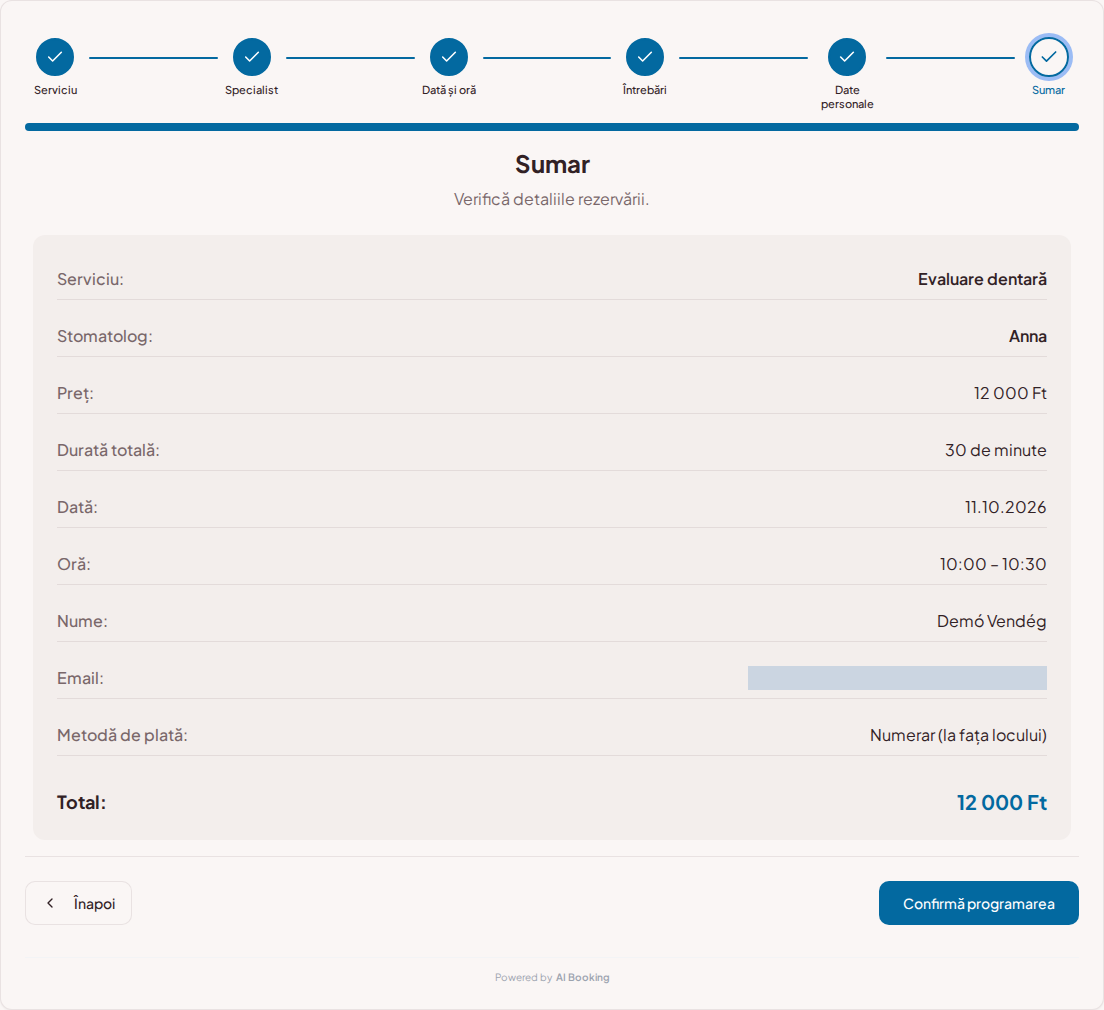Viewport: 1104px width, 1010px height.
Task: Click the Specialist step label
Action: pyautogui.click(x=251, y=90)
